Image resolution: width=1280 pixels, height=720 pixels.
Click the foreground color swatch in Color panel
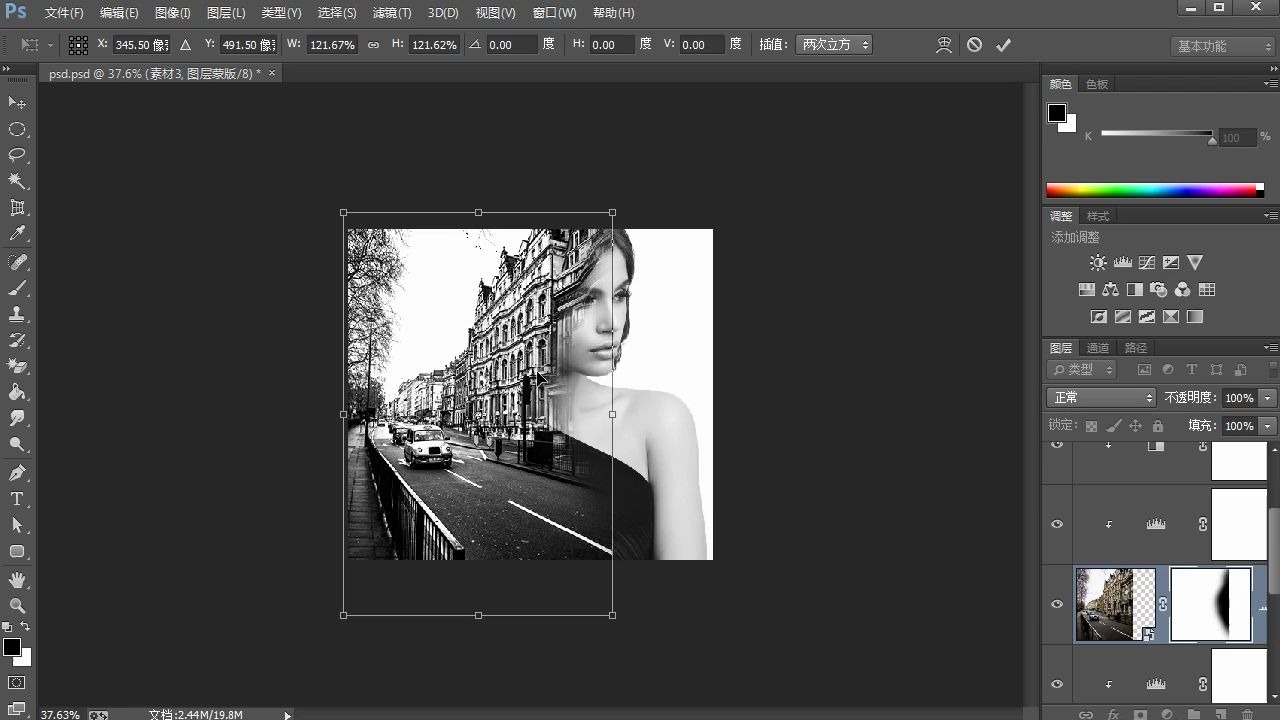(1057, 113)
